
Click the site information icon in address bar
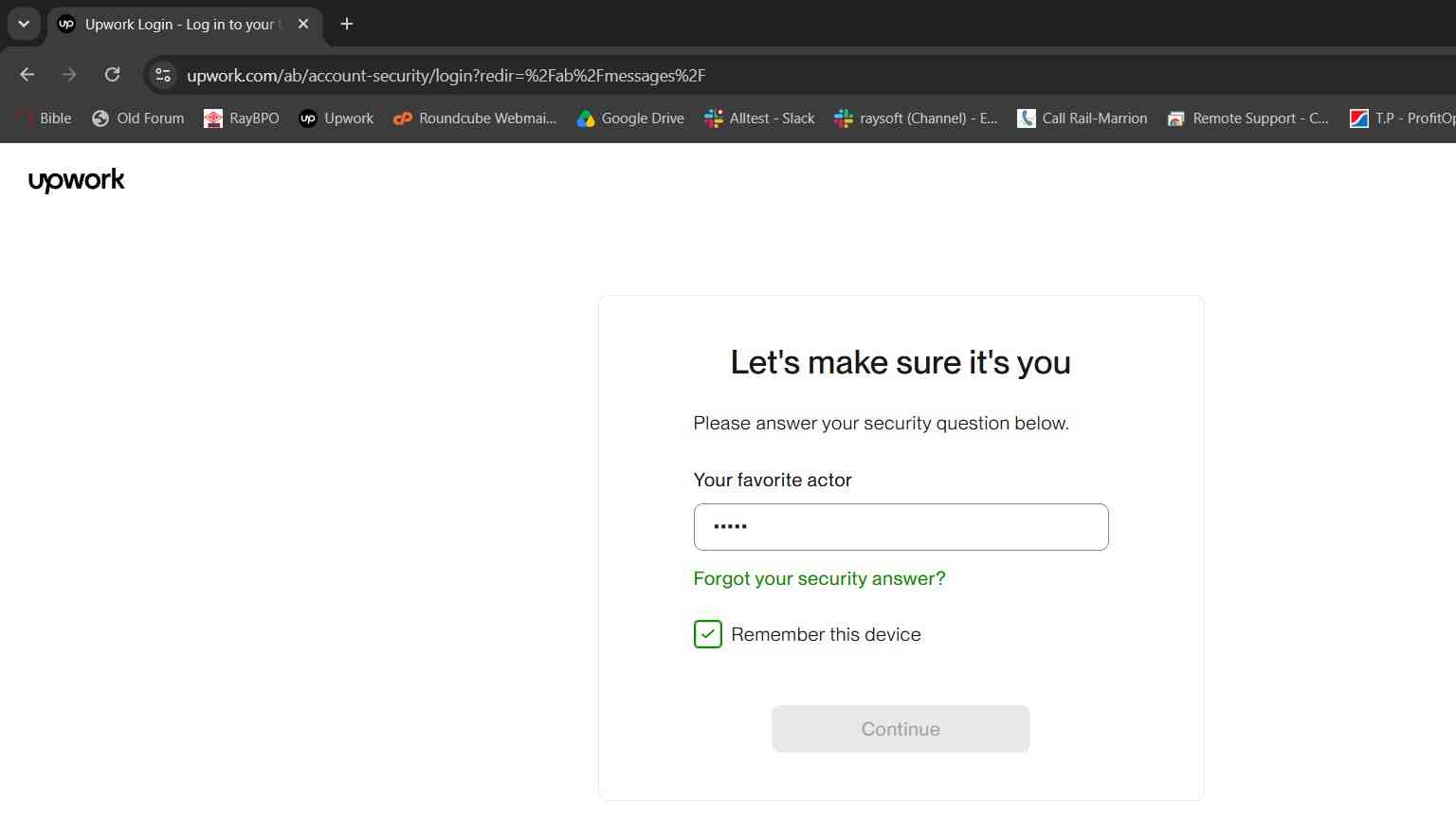coord(163,75)
